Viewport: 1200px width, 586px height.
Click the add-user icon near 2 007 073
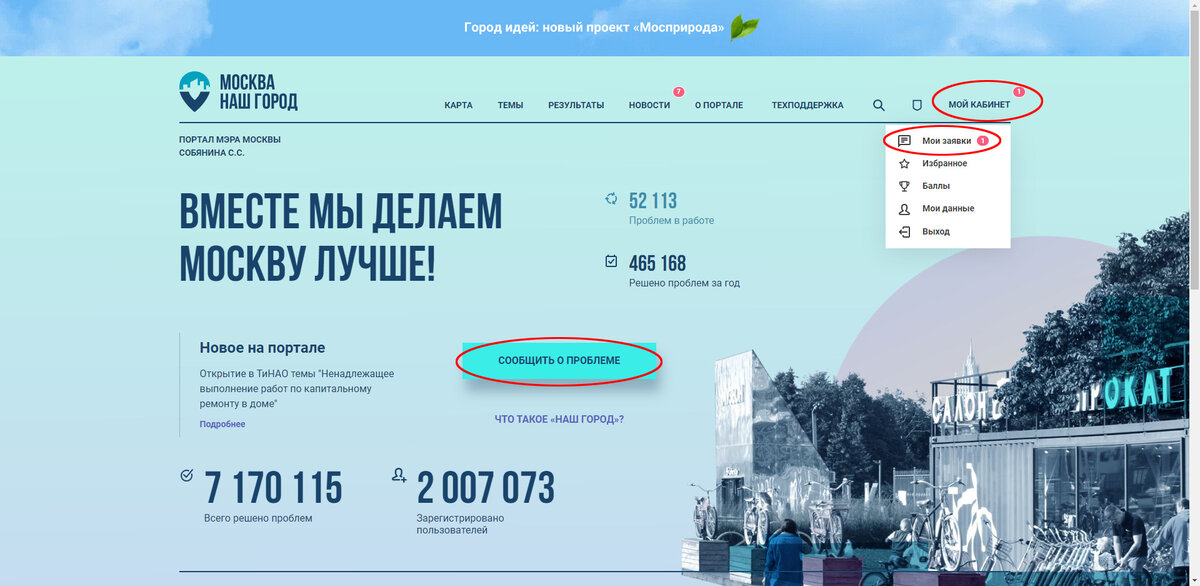[x=399, y=474]
